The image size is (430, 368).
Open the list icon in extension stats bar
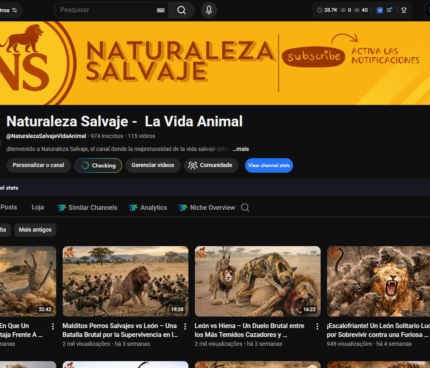[389, 10]
